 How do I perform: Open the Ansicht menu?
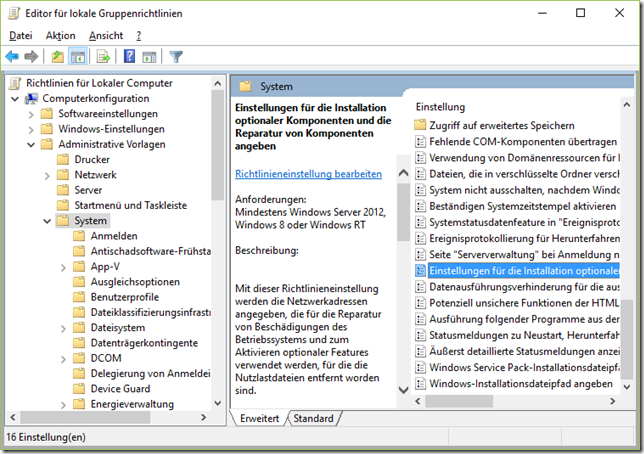106,36
